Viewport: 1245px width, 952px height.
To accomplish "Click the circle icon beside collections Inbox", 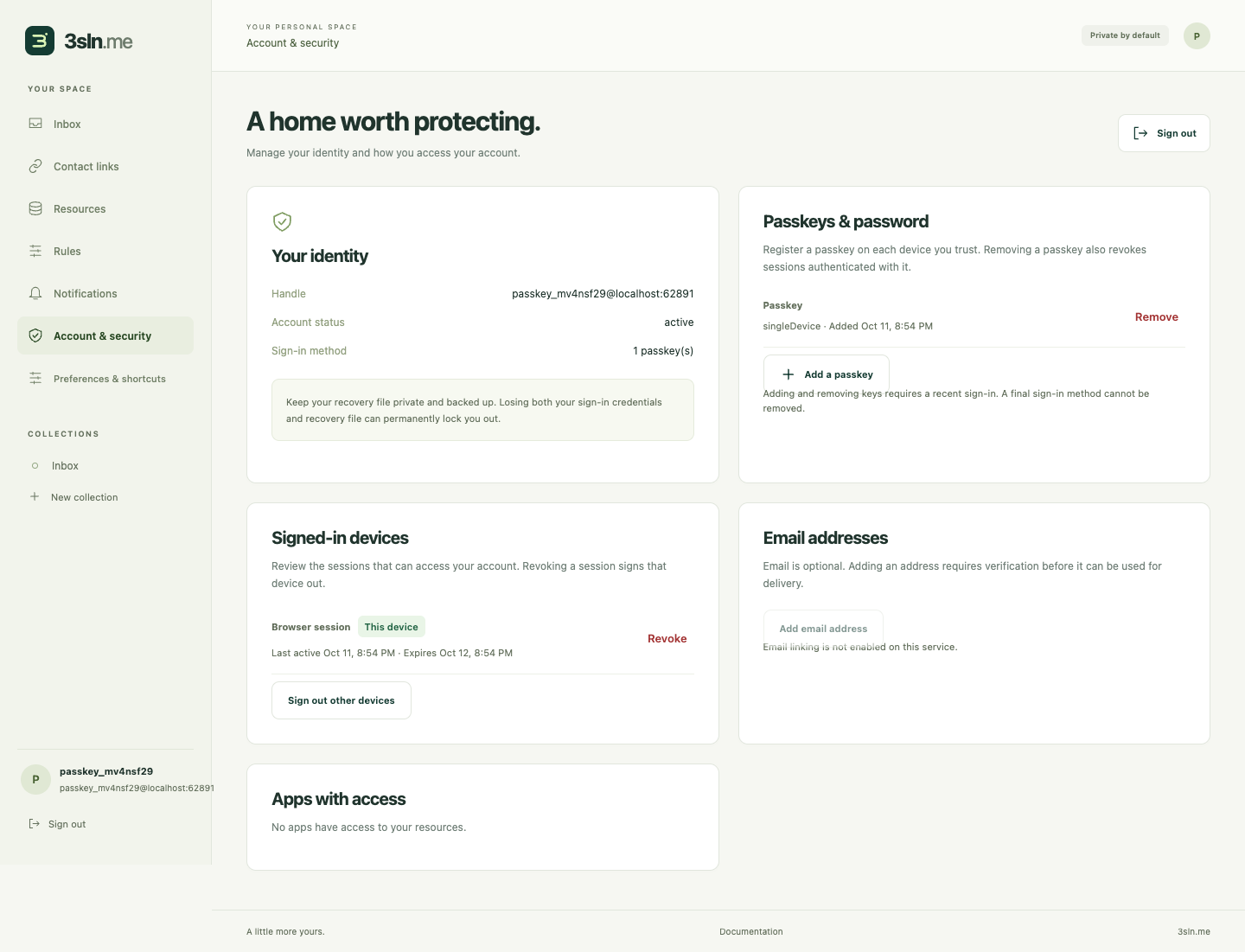I will [x=35, y=465].
